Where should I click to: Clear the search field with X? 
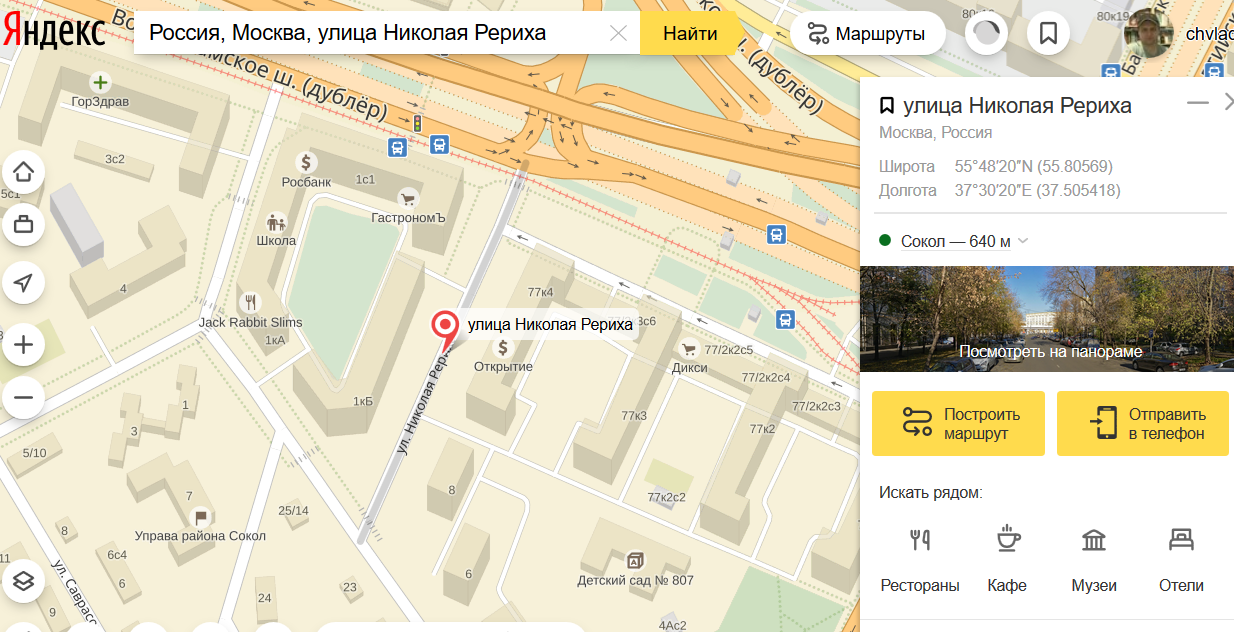pos(618,33)
